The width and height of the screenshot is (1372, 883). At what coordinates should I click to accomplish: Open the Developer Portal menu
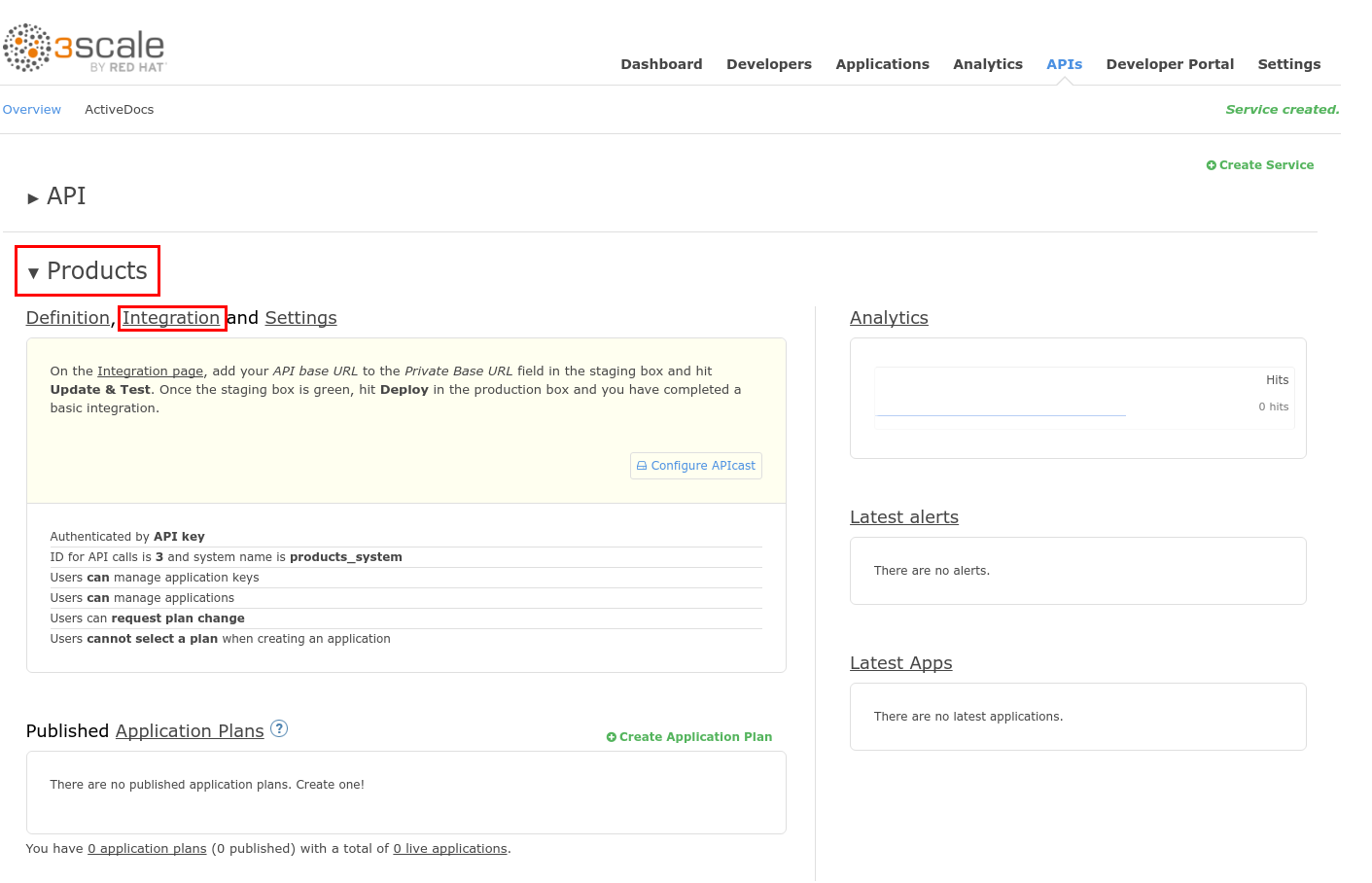[1169, 64]
